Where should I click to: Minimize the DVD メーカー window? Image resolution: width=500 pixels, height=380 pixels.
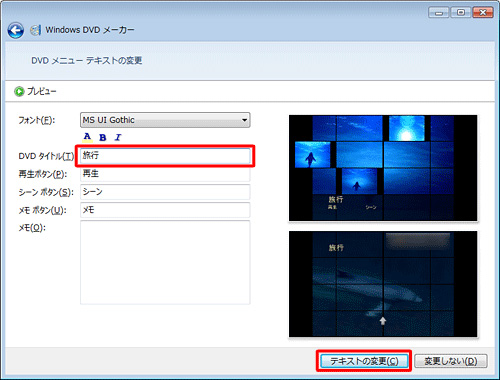439,13
